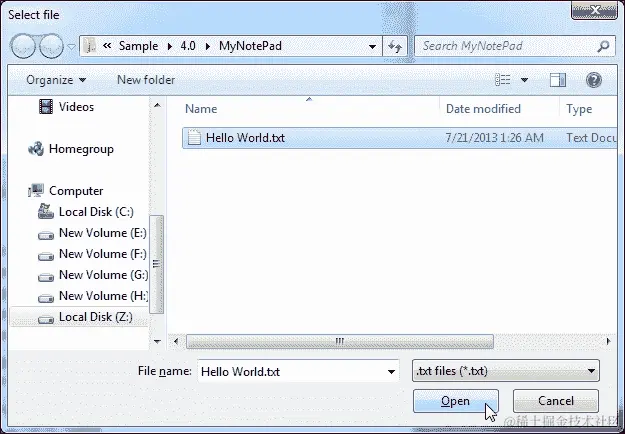Open address bar previous locations dropdown

tap(372, 47)
